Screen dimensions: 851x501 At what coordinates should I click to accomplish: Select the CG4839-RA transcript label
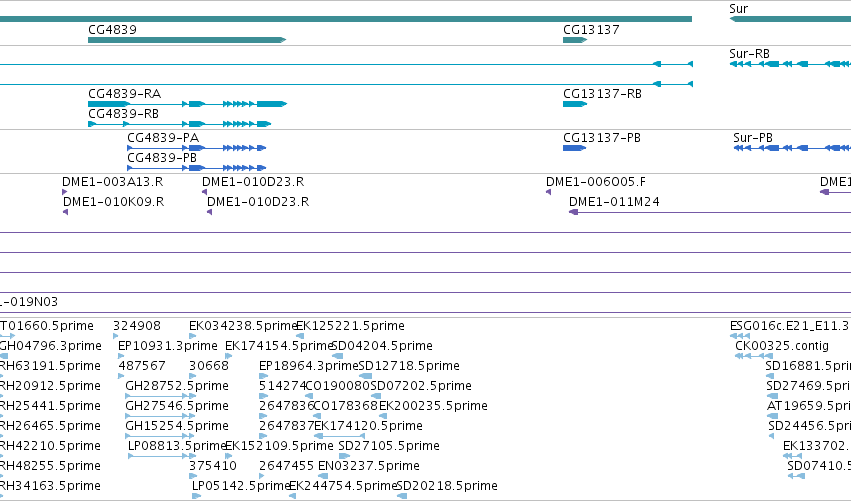pos(125,94)
